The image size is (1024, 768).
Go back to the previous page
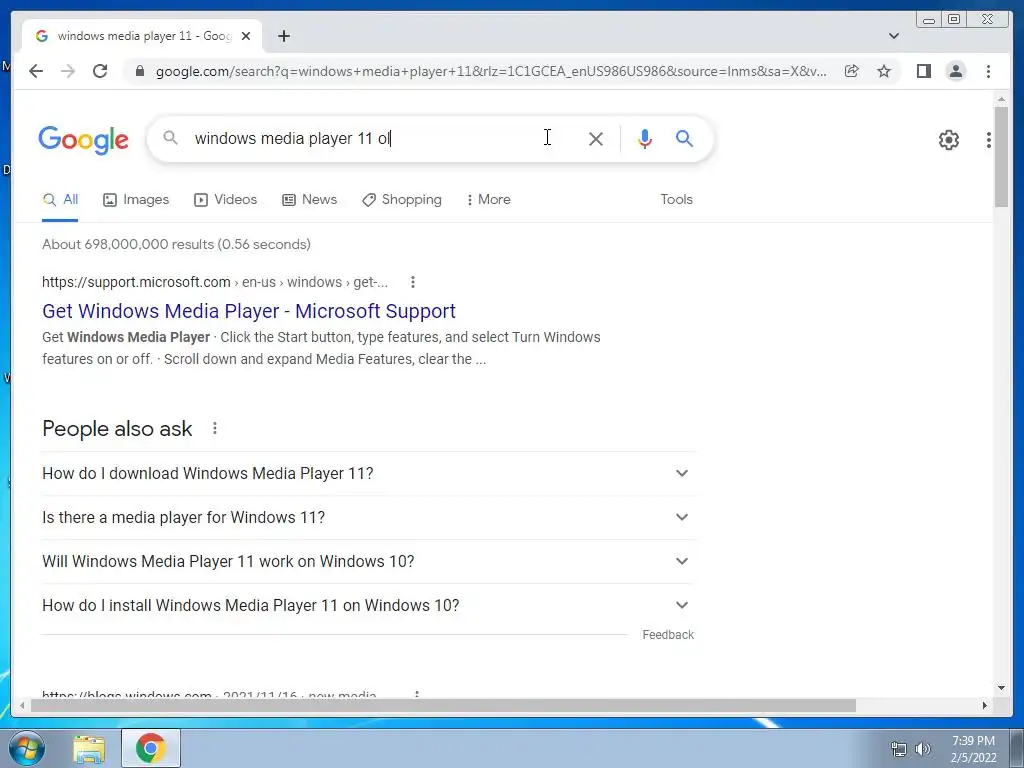(x=36, y=71)
